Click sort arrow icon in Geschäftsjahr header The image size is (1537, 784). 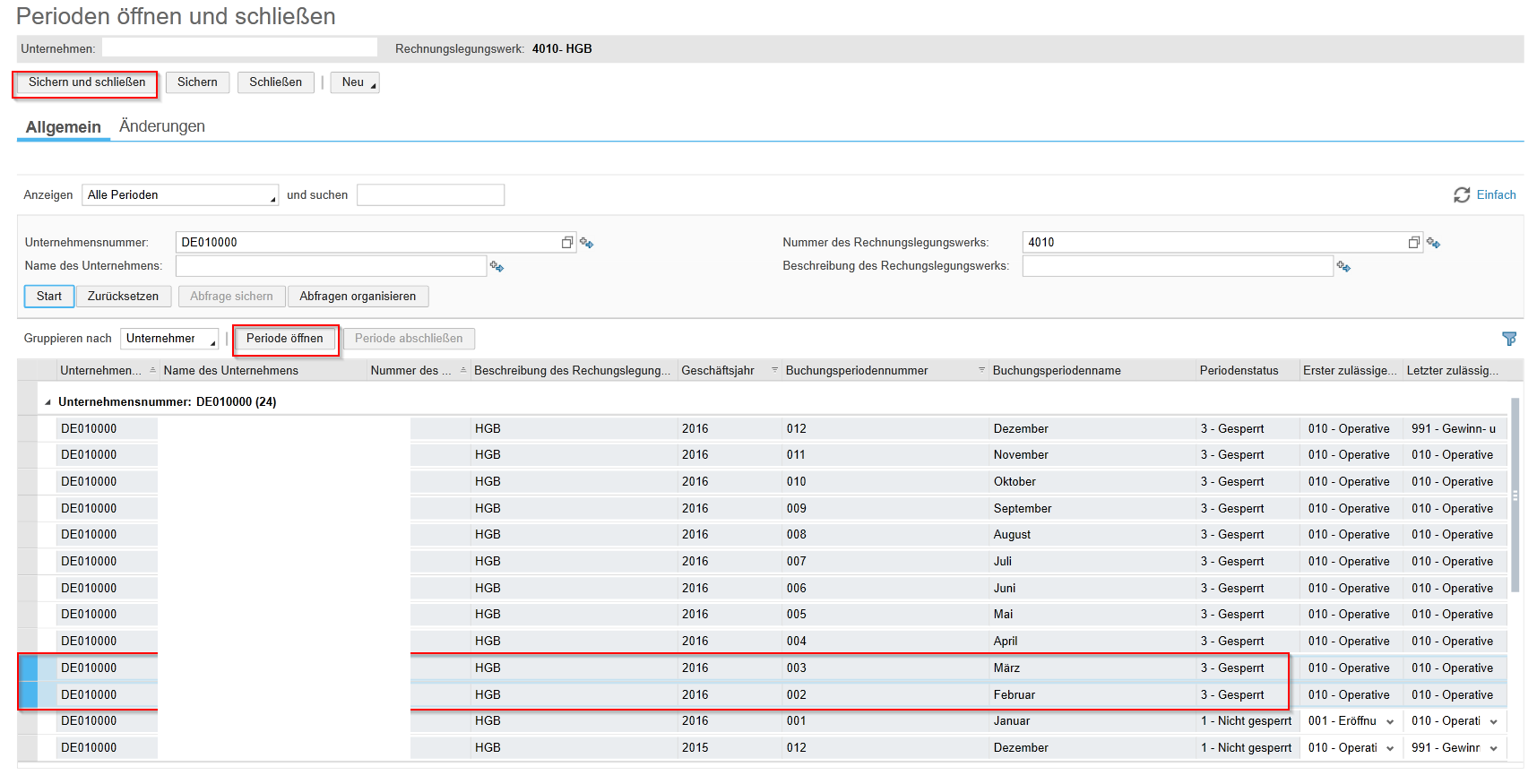click(x=775, y=370)
